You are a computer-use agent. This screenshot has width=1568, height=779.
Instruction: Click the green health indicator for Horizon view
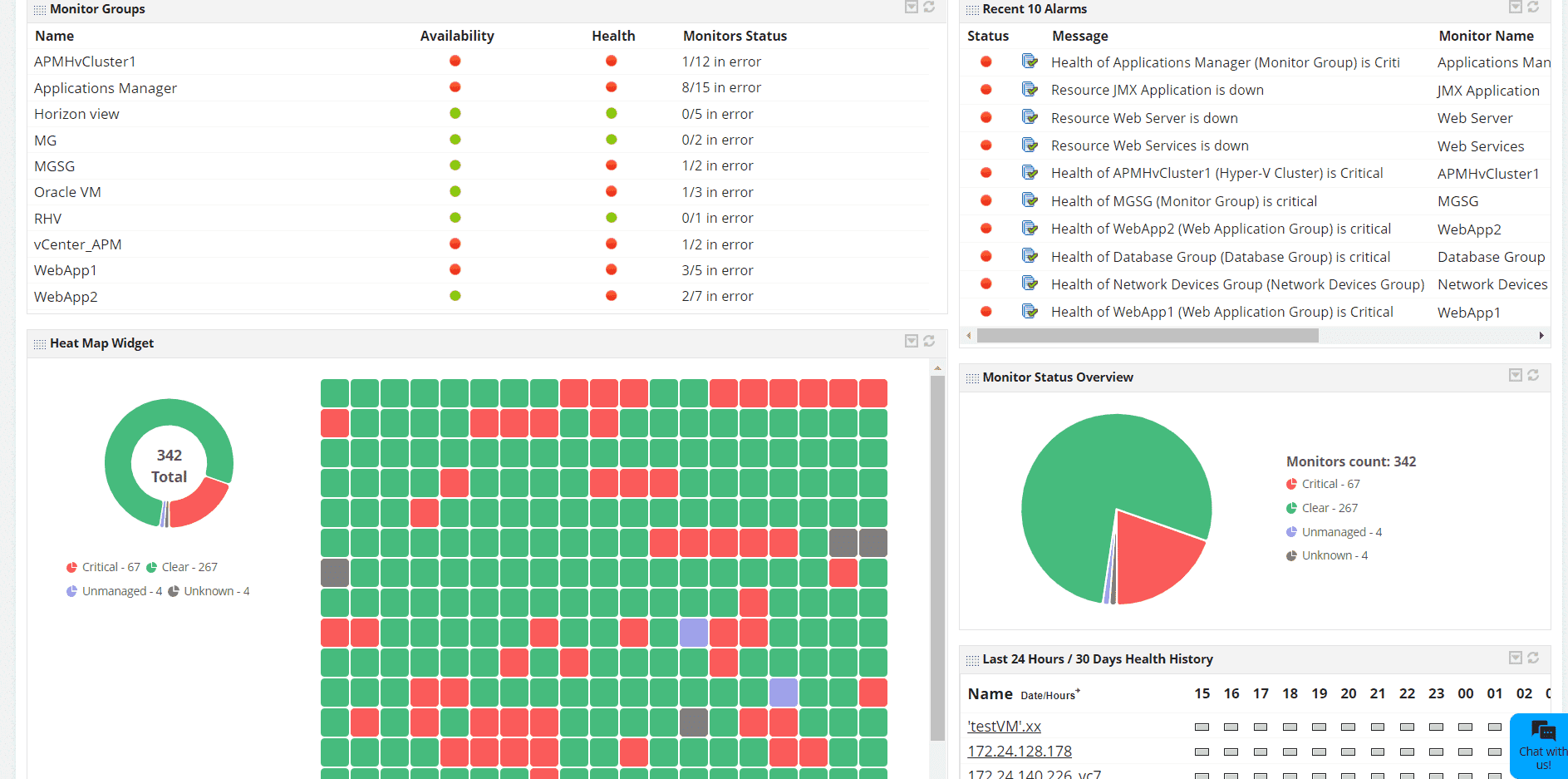coord(611,113)
